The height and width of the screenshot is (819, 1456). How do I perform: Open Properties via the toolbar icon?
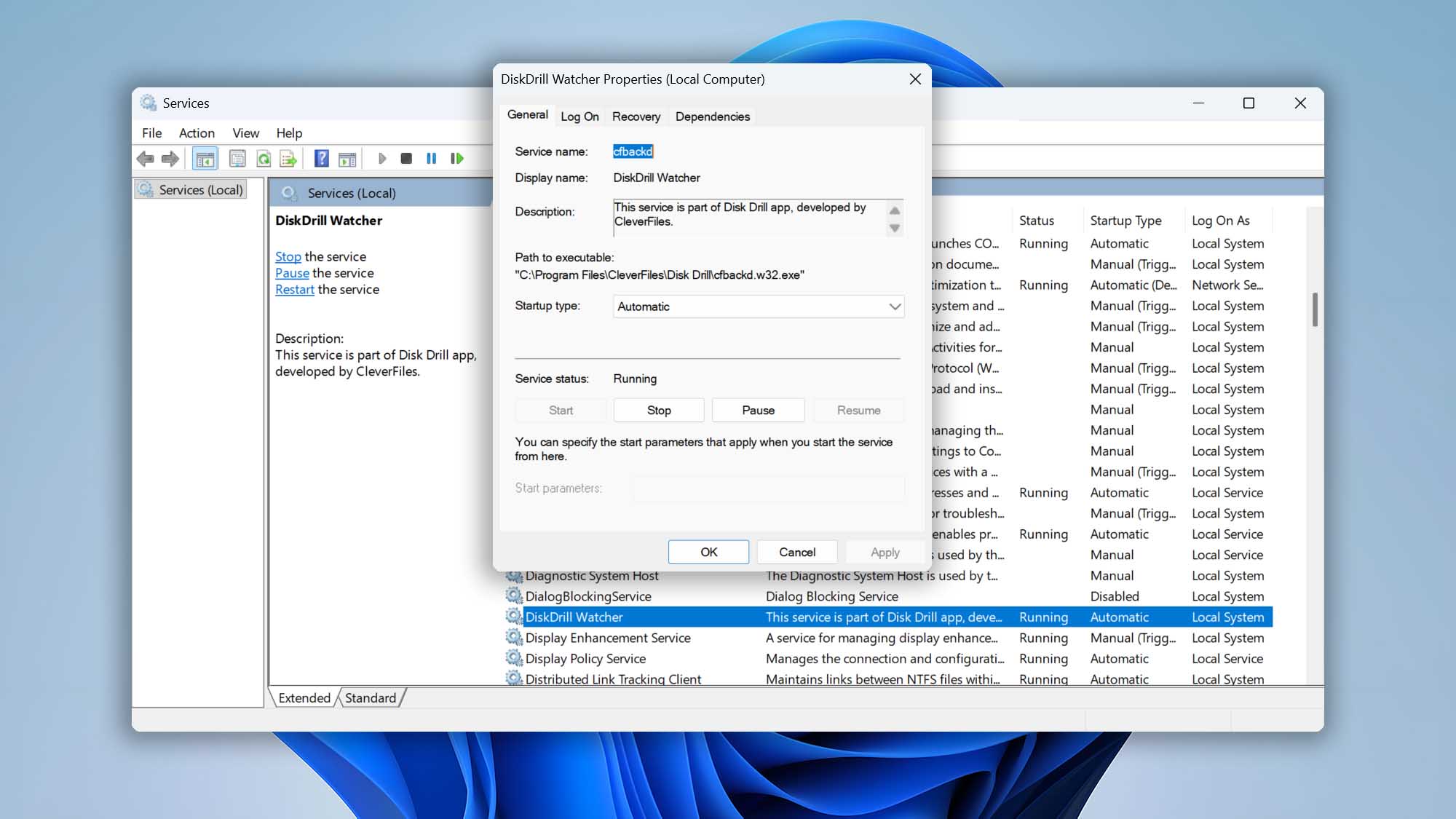(237, 158)
